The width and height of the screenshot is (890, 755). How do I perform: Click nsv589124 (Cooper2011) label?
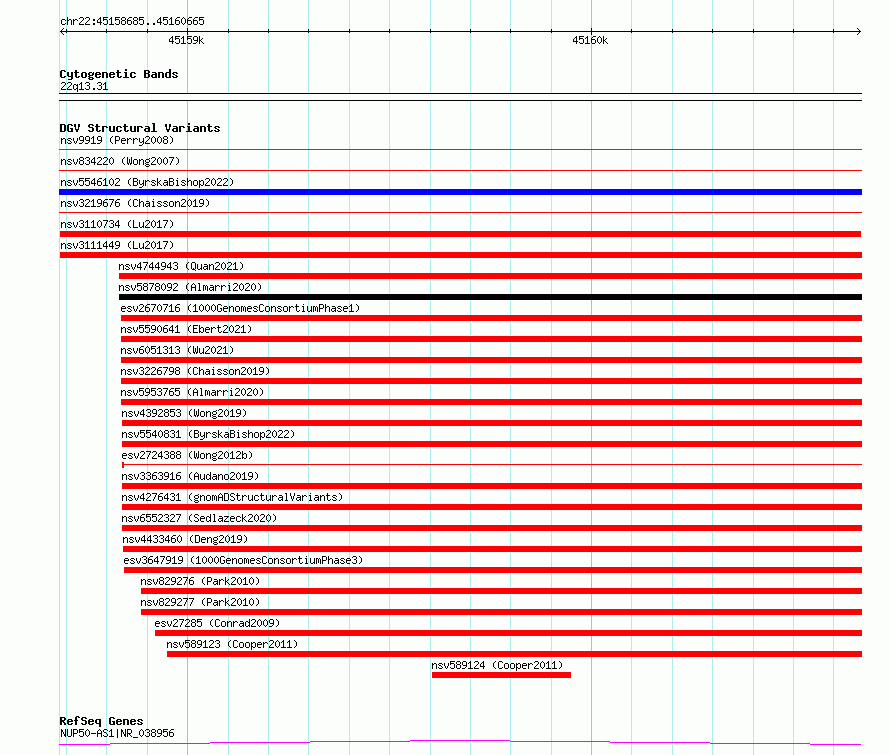[497, 665]
